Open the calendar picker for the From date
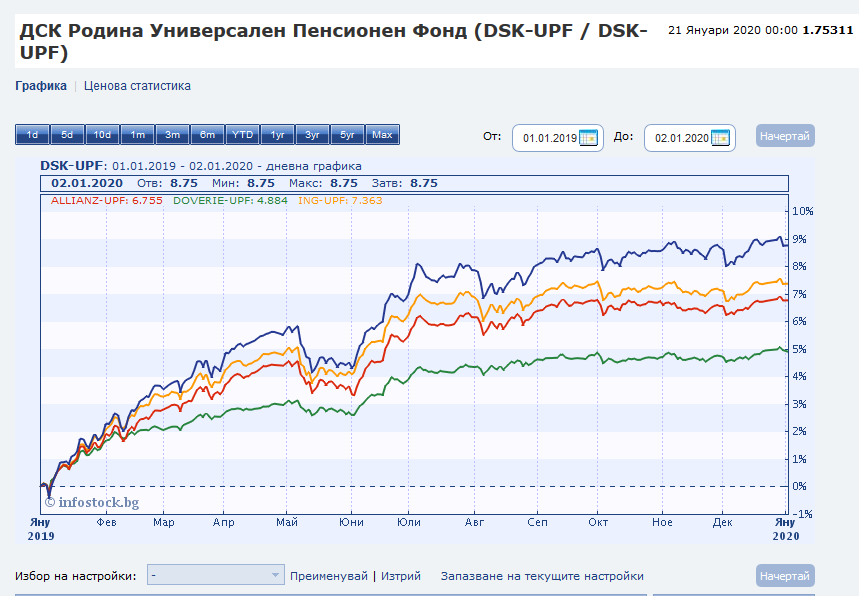The height and width of the screenshot is (596, 859). [588, 138]
